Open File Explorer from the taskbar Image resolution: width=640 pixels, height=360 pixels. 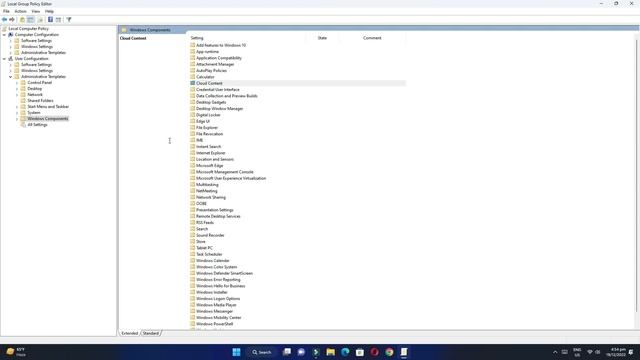(330, 352)
